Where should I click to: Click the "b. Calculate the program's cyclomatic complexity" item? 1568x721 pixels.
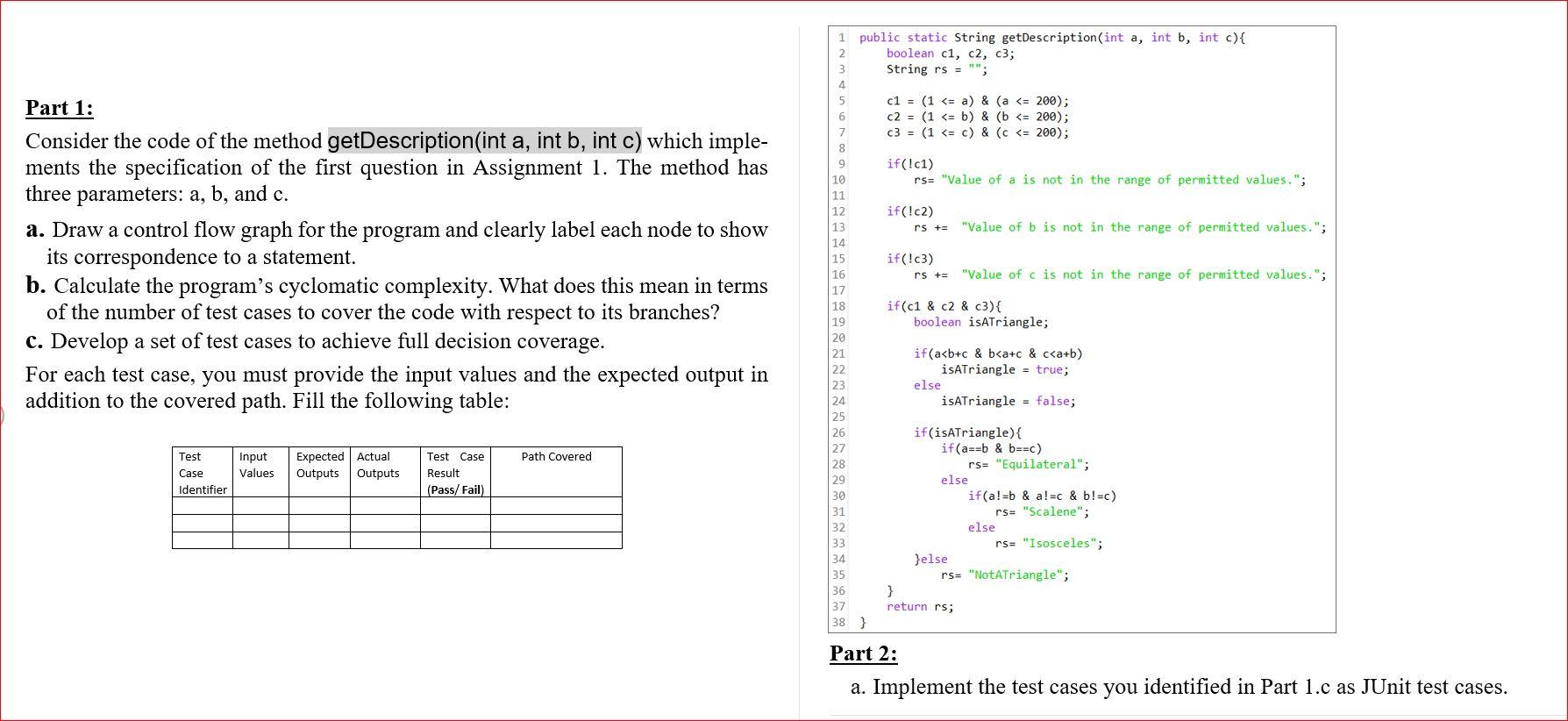coord(397,298)
